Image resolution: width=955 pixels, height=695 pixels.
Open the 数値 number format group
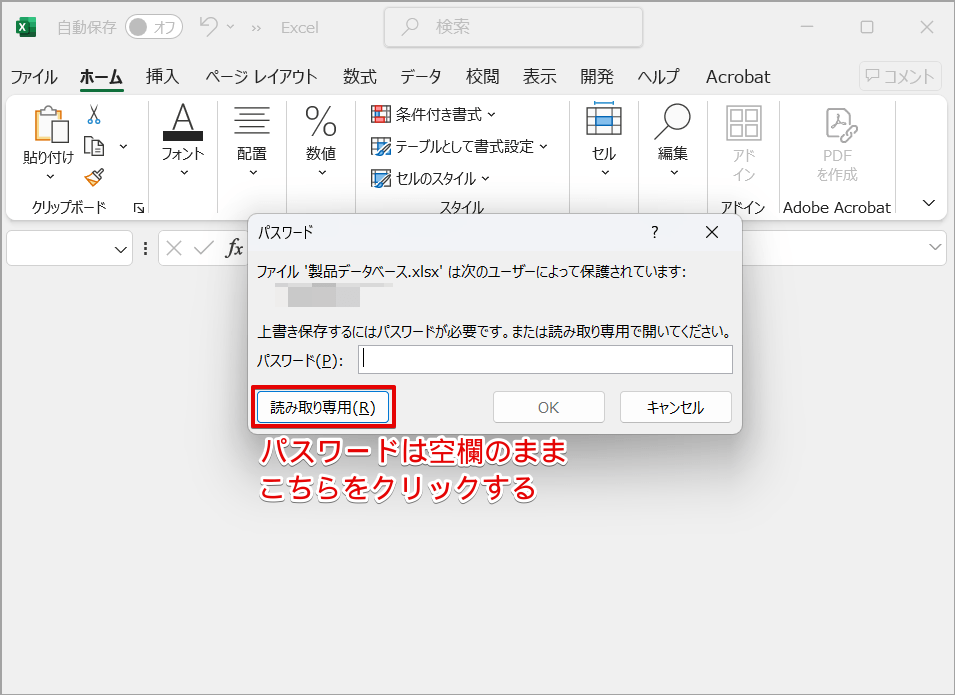point(321,140)
